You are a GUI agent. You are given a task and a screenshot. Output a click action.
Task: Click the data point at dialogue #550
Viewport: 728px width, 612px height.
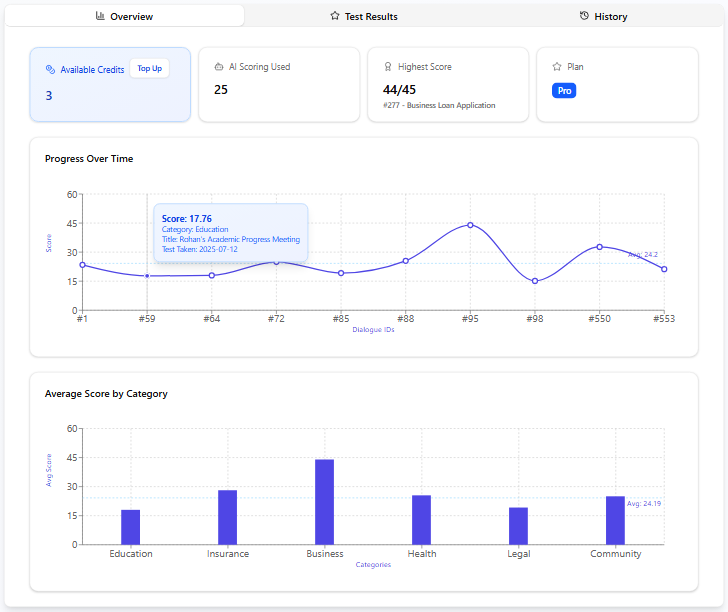(600, 246)
